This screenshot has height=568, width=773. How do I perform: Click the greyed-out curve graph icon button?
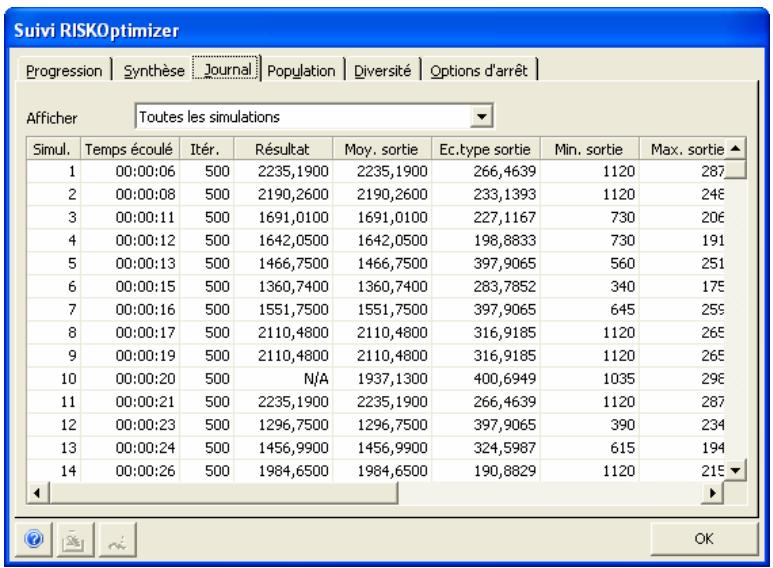coord(117,540)
